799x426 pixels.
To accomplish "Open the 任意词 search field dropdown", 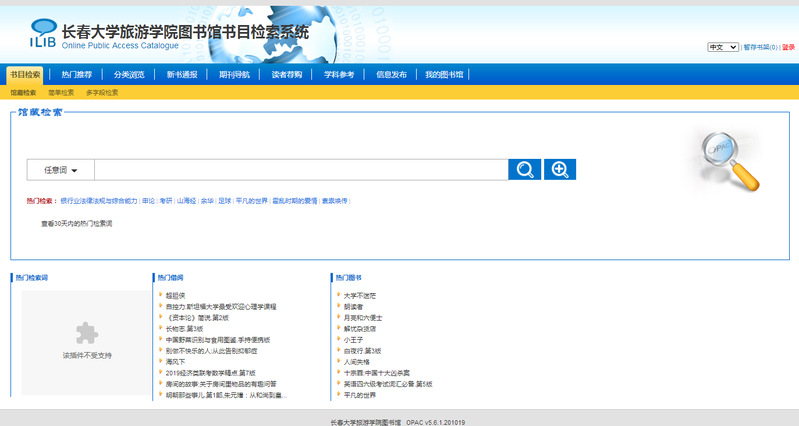I will coord(60,170).
